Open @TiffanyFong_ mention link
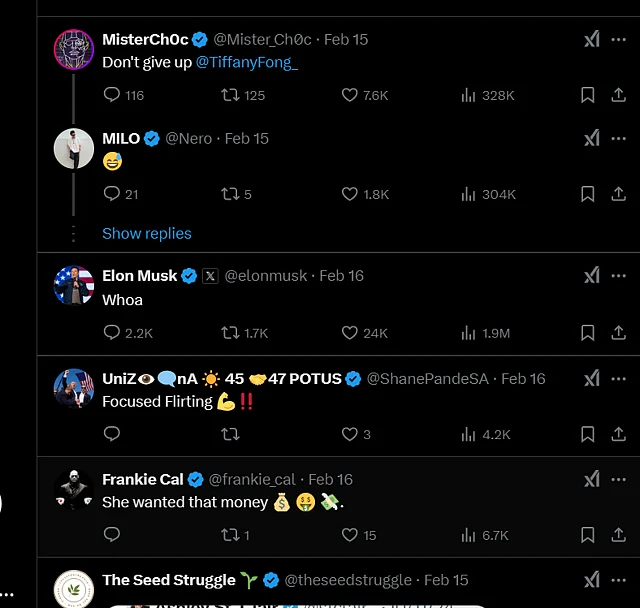Viewport: 640px width, 608px height. (x=247, y=62)
